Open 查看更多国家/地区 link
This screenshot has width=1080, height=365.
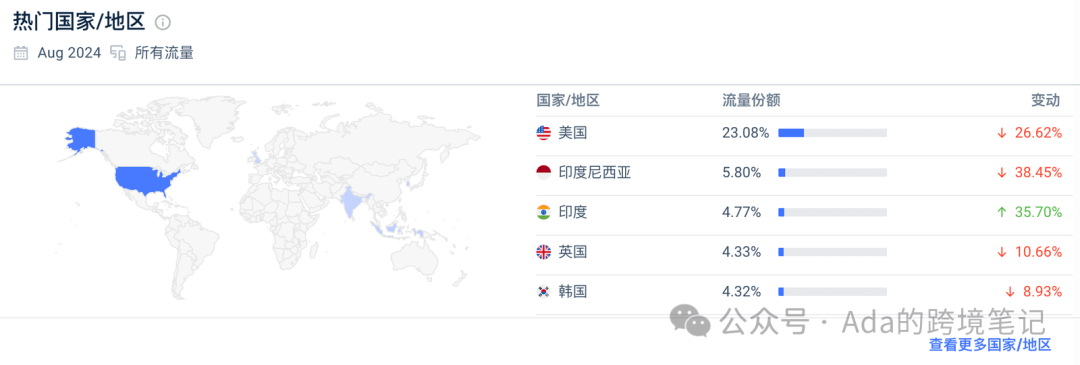[990, 345]
